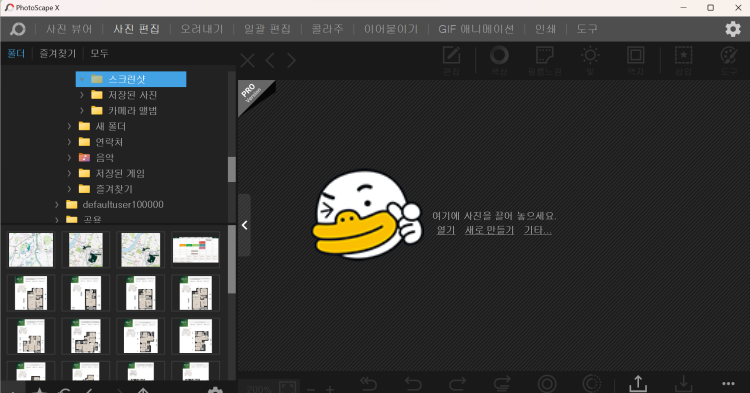
Task: Click the undo-all double arrow icon
Action: (368, 384)
